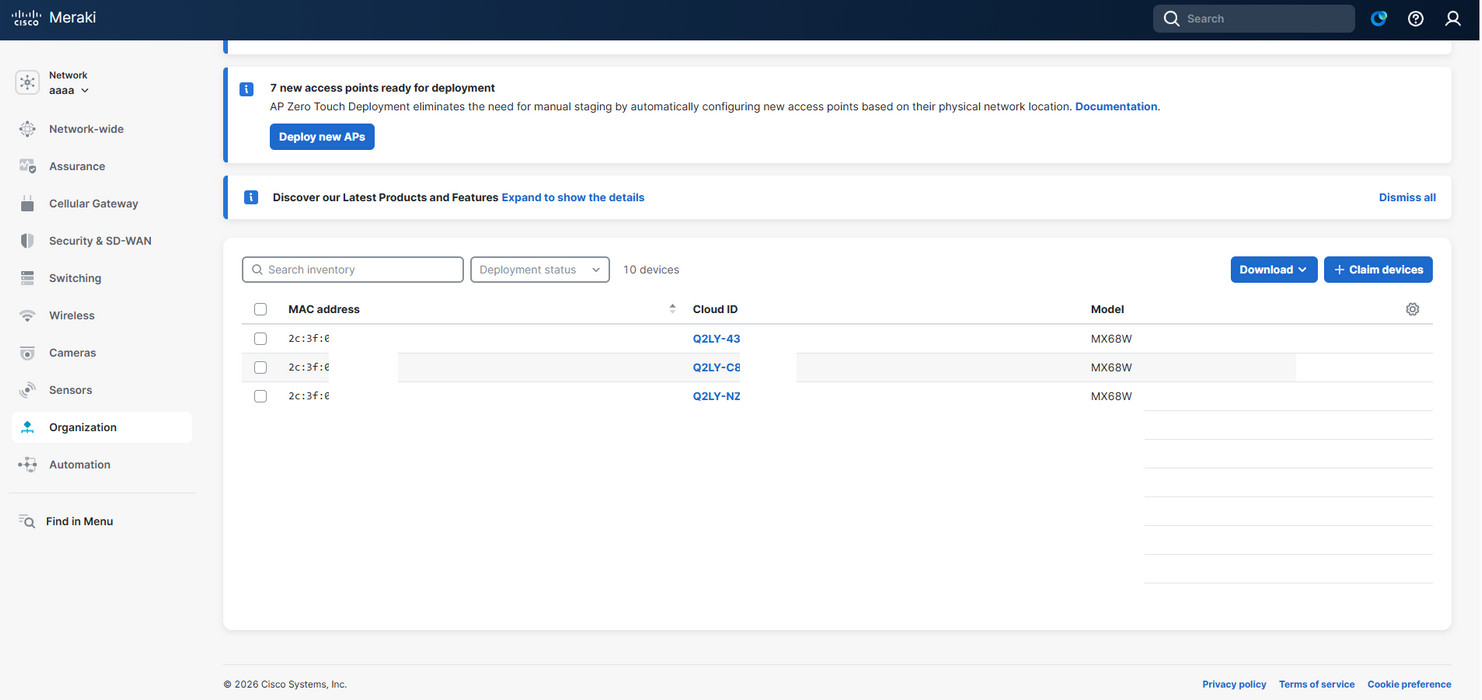
Task: Open Cloud ID link Q2LY-C8
Action: (x=716, y=368)
